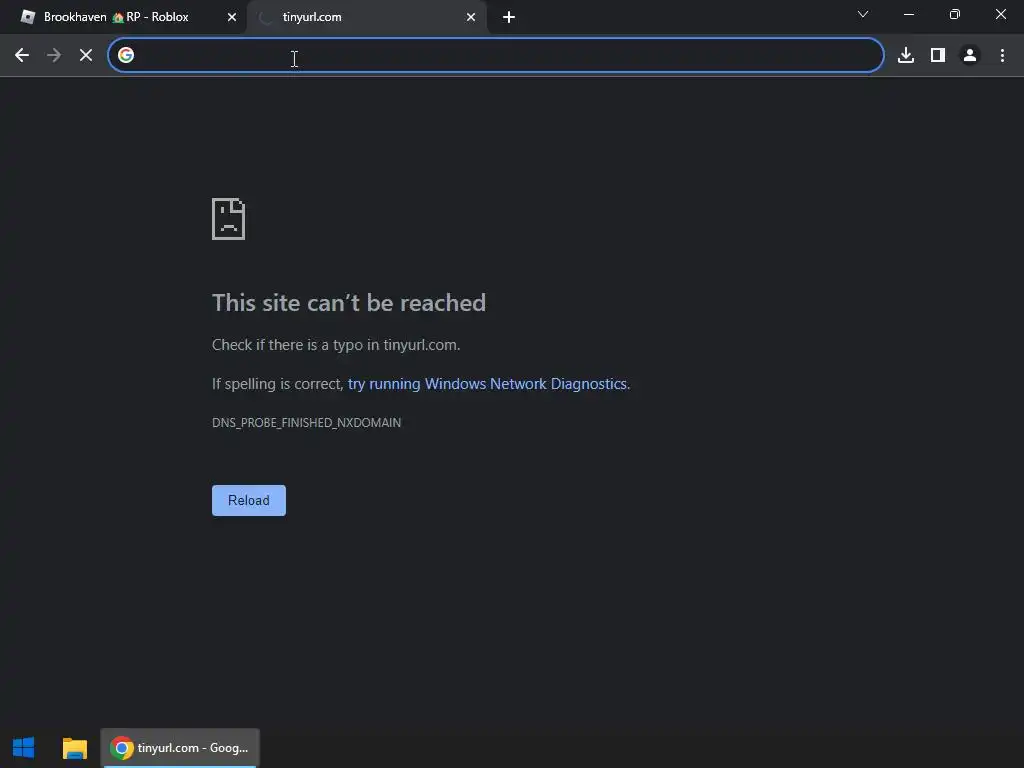Click the Roblox favicon on the first tab
The image size is (1024, 768).
28,17
